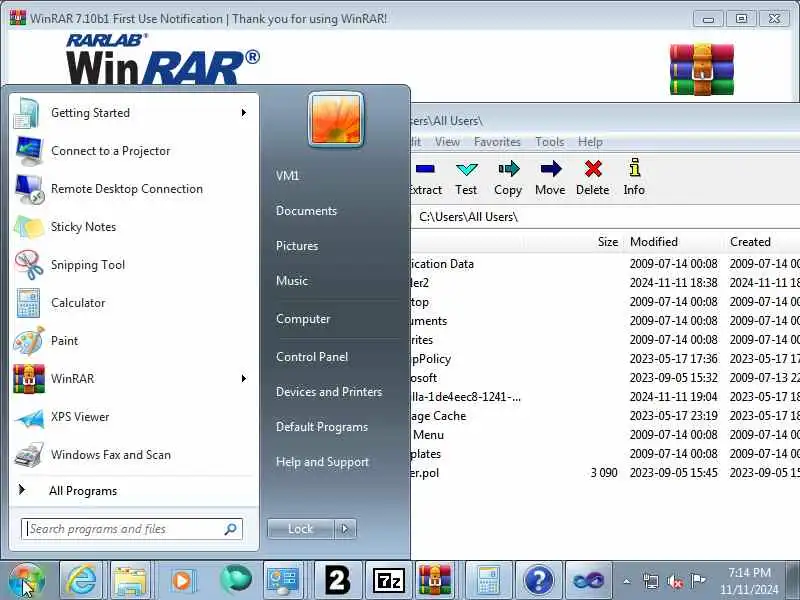Click the Start orb on the taskbar
800x600 pixels.
[x=27, y=580]
